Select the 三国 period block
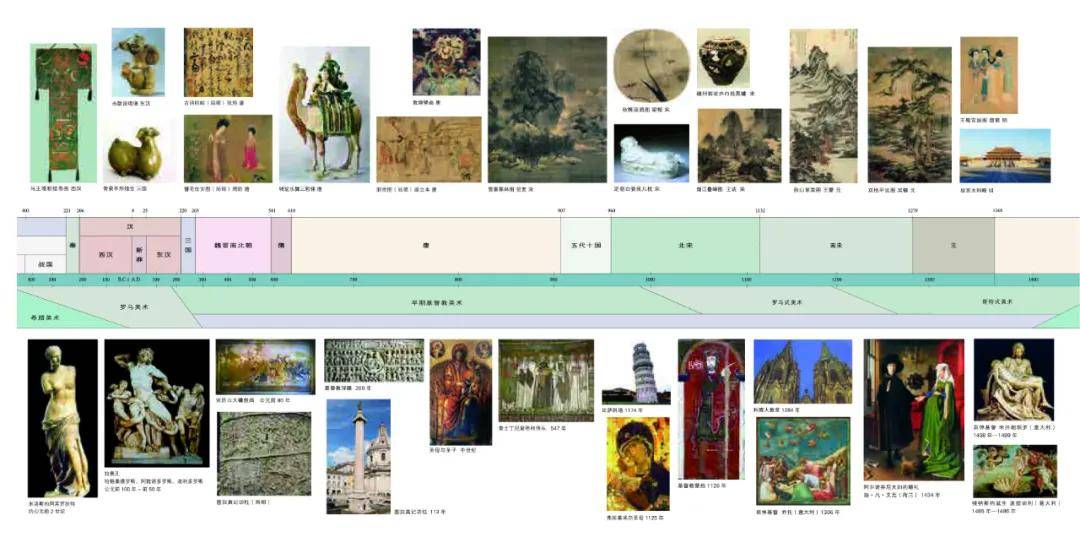 click(x=188, y=246)
